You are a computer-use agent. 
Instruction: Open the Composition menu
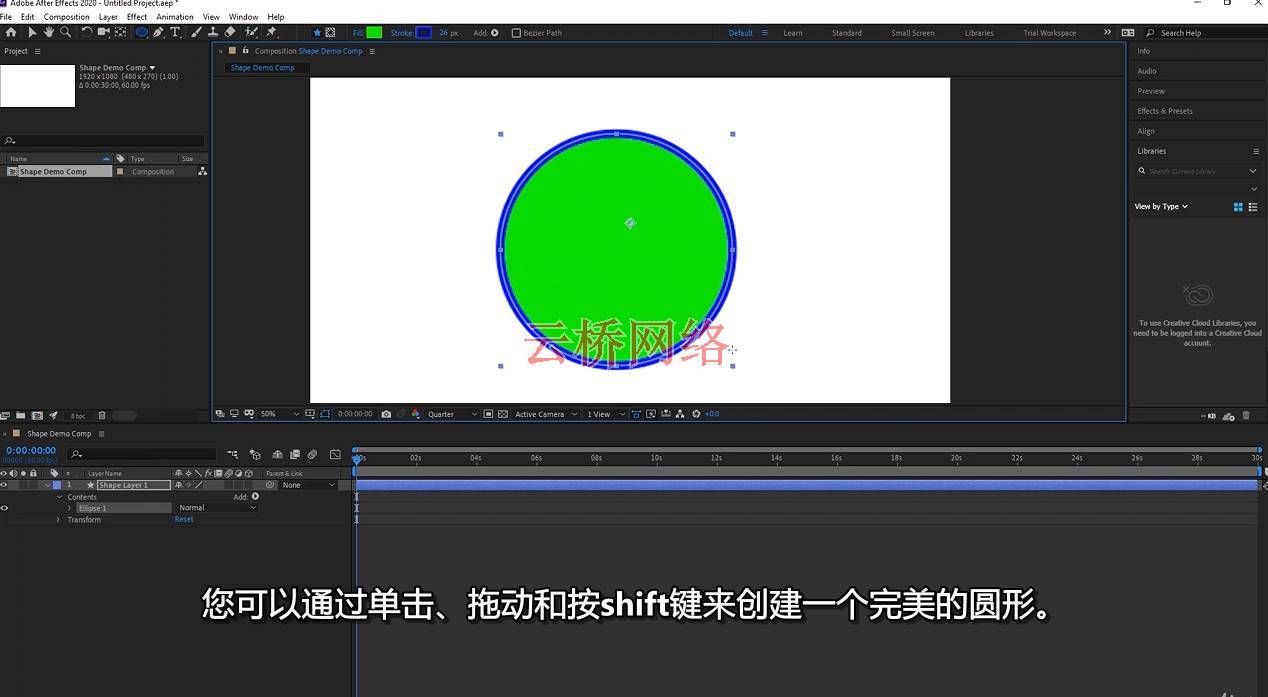coord(67,17)
